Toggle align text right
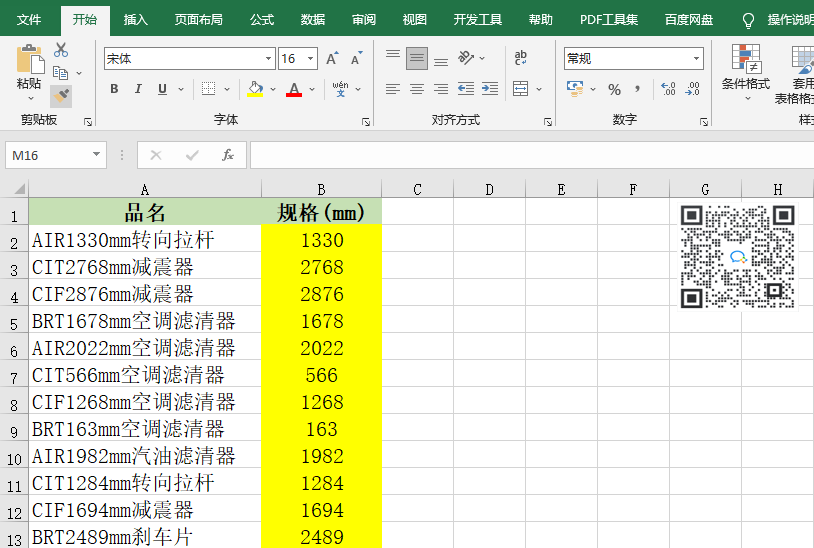The image size is (814, 548). [441, 89]
